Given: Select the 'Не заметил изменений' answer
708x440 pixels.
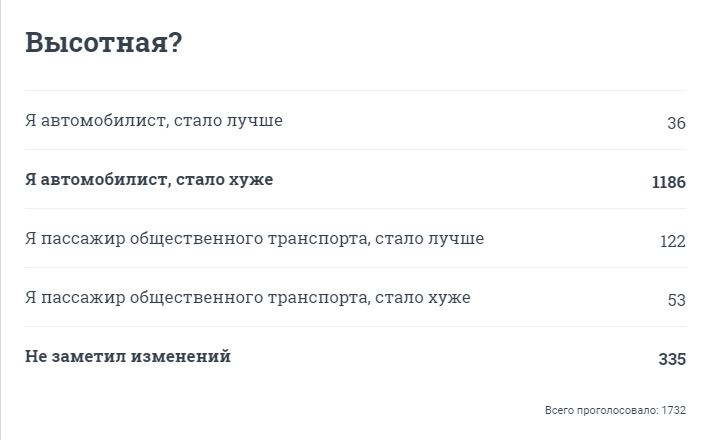Looking at the screenshot, I should coord(128,356).
